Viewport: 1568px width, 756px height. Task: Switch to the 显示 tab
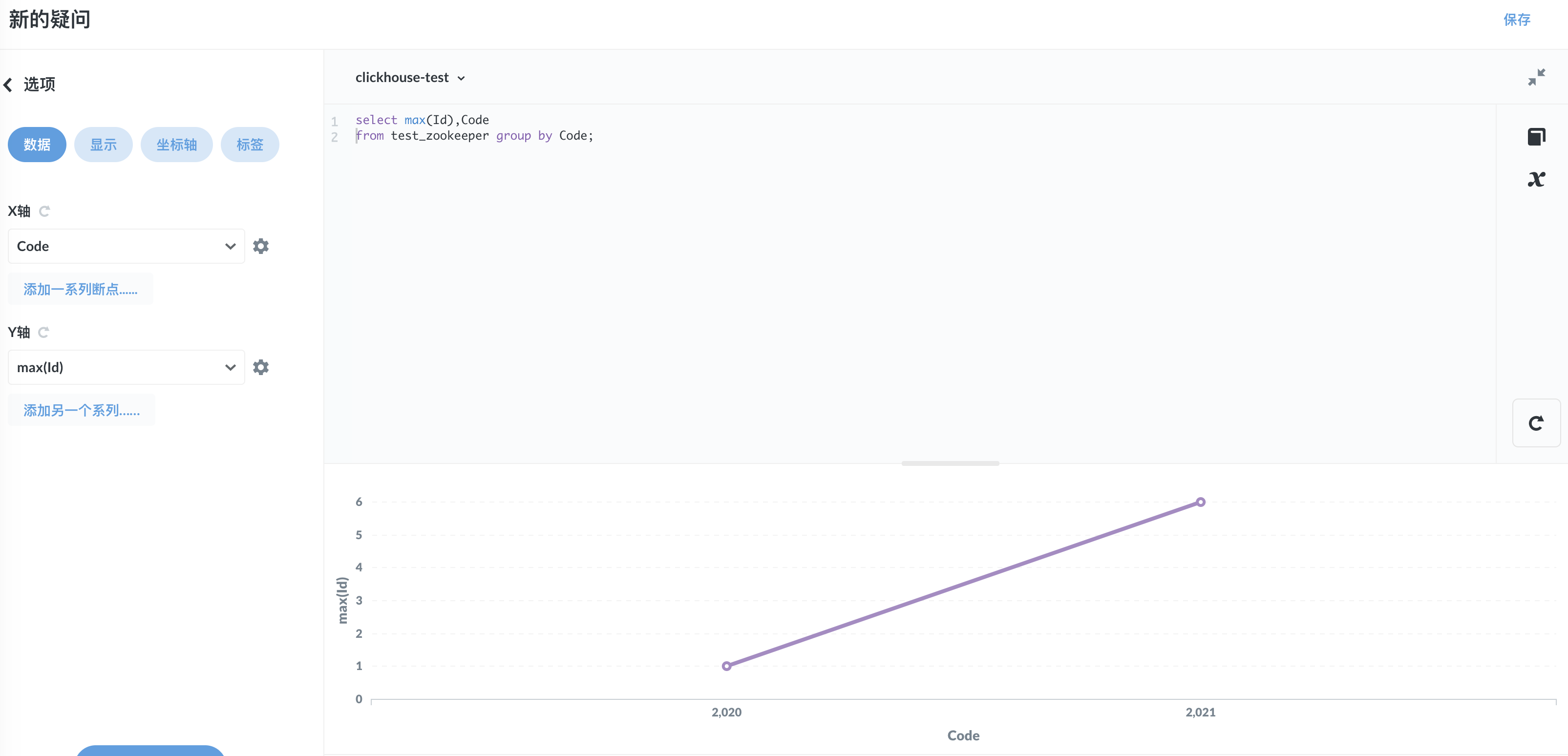click(x=104, y=145)
